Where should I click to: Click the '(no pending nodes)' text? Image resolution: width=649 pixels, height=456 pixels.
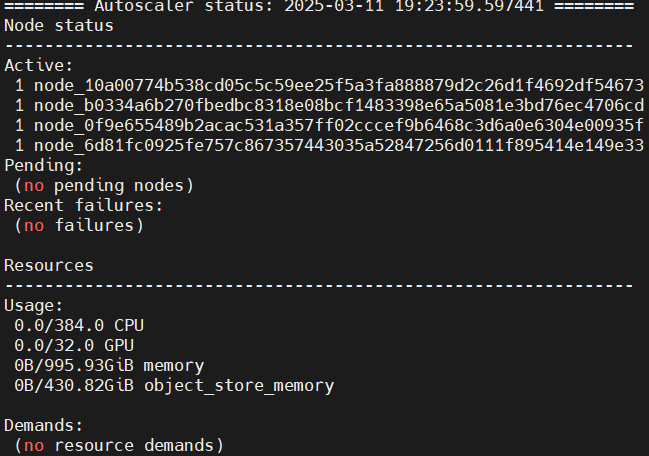(x=104, y=186)
